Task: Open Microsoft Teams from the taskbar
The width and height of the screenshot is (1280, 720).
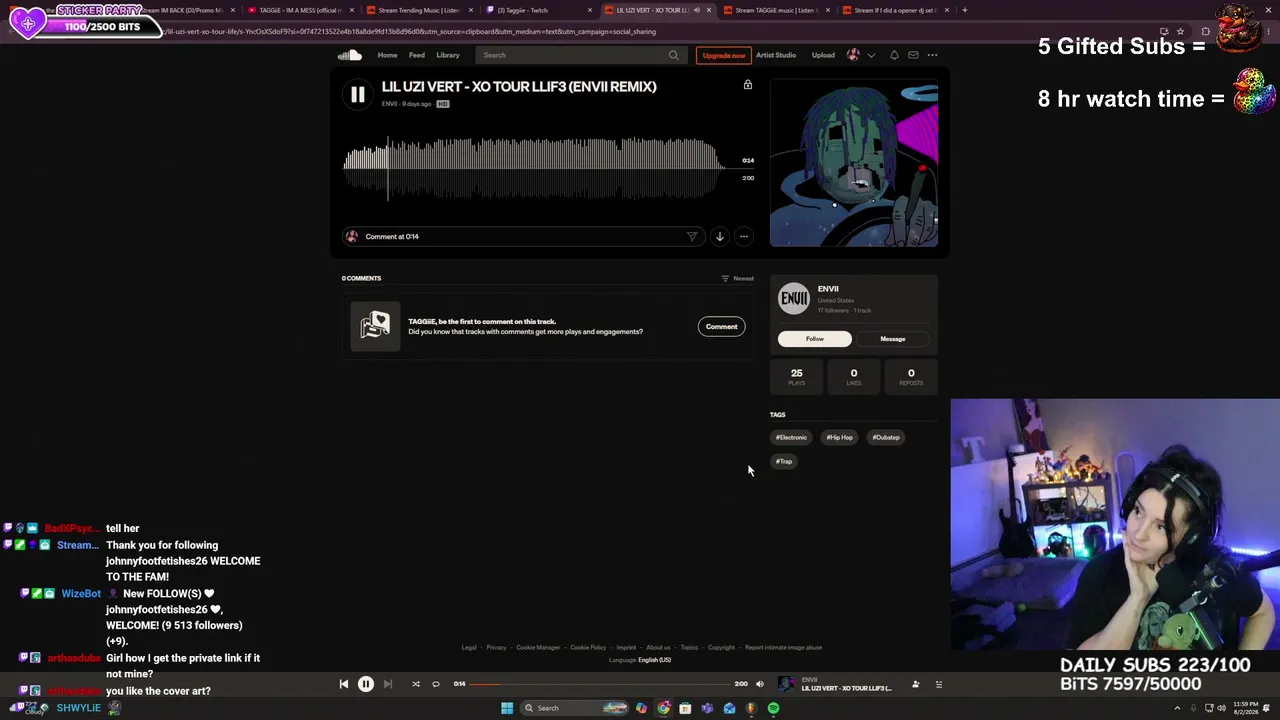Action: point(707,708)
